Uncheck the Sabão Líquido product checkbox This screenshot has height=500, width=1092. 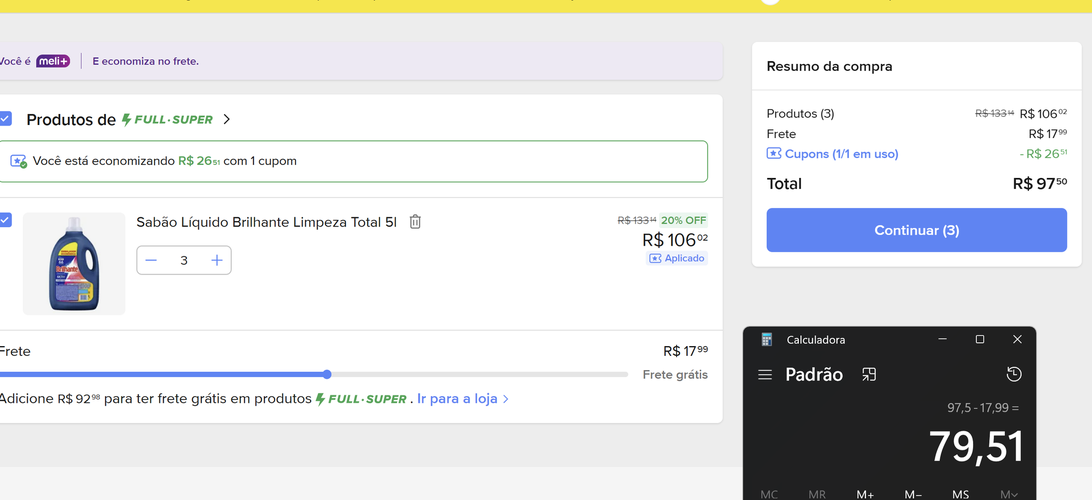5,220
